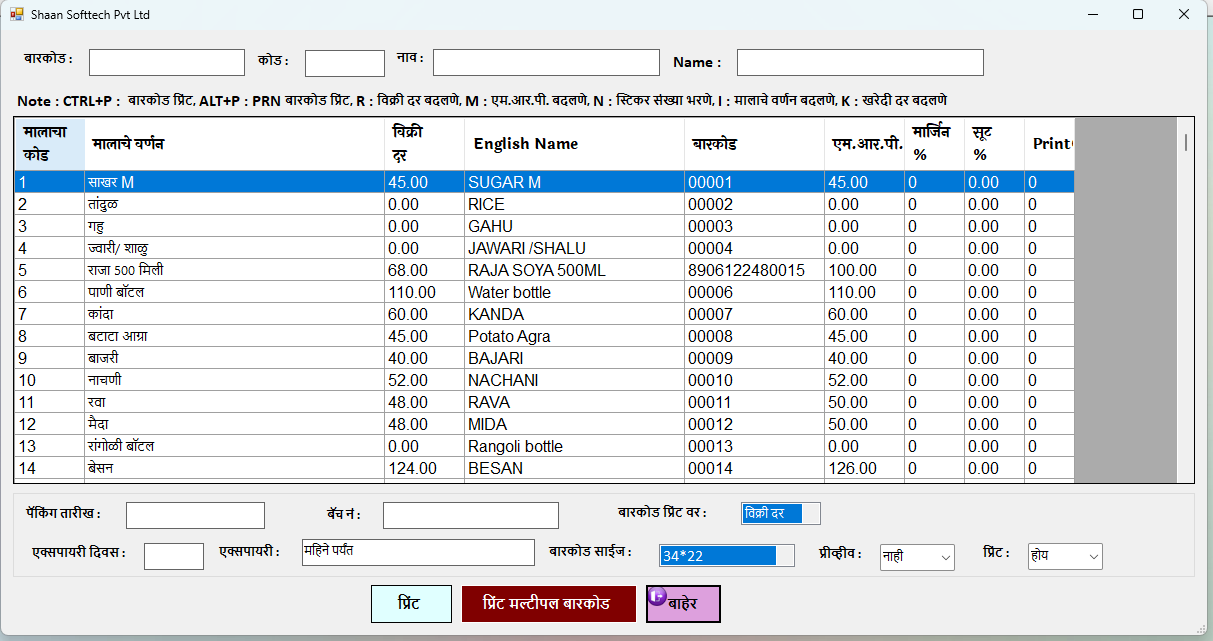Screen dimensions: 1213x641
Task: Click the कोड input field
Action: tap(344, 63)
